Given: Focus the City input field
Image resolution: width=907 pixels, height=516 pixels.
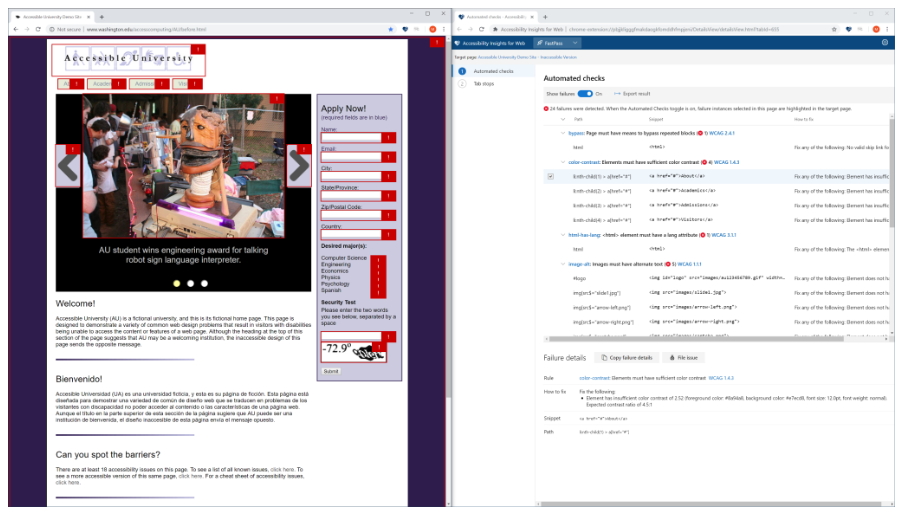Looking at the screenshot, I should point(351,176).
